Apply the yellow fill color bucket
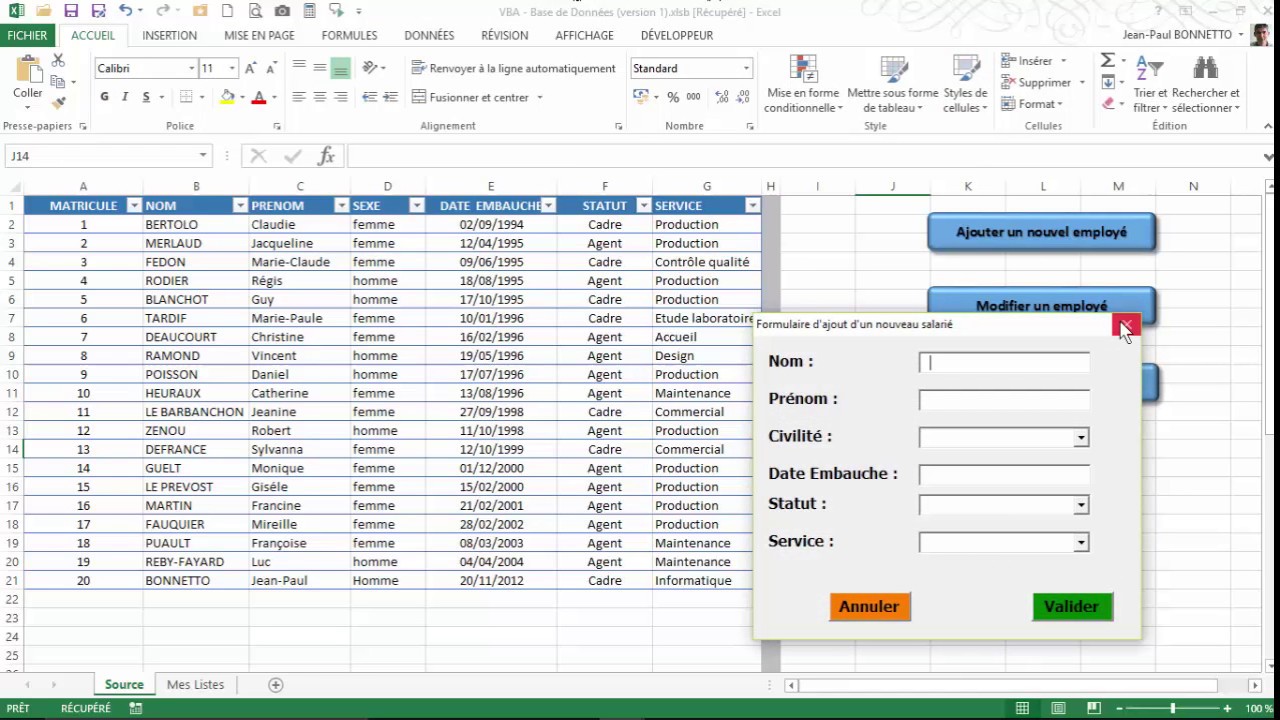Viewport: 1280px width, 720px height. point(227,97)
